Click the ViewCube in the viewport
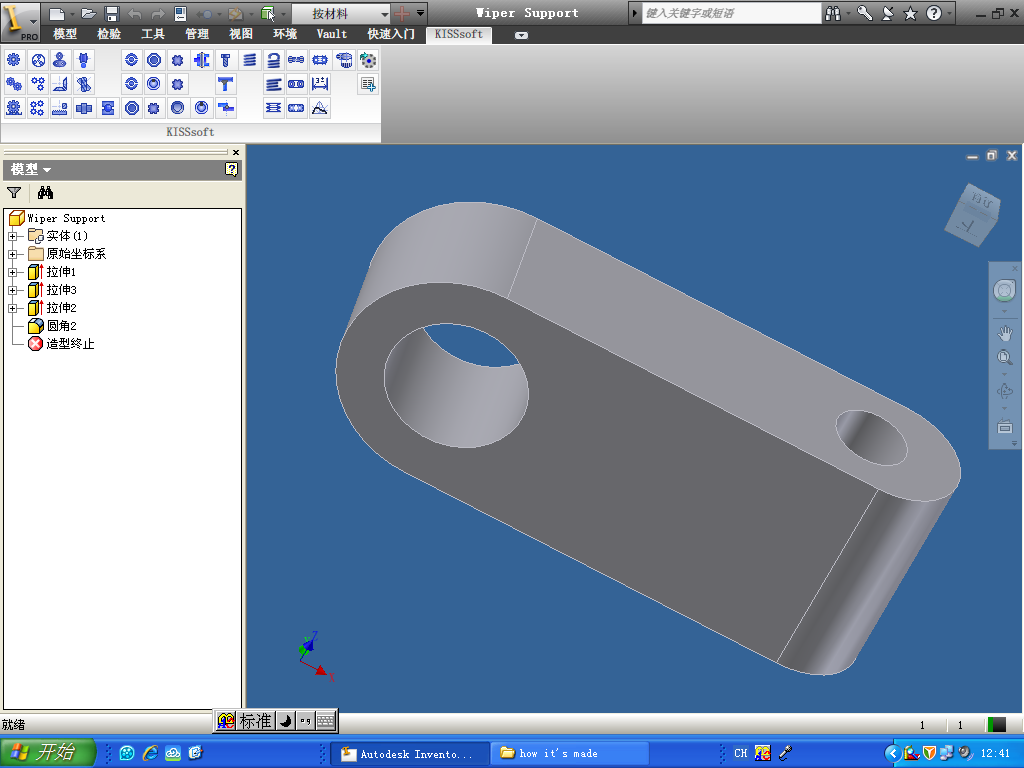 [972, 216]
